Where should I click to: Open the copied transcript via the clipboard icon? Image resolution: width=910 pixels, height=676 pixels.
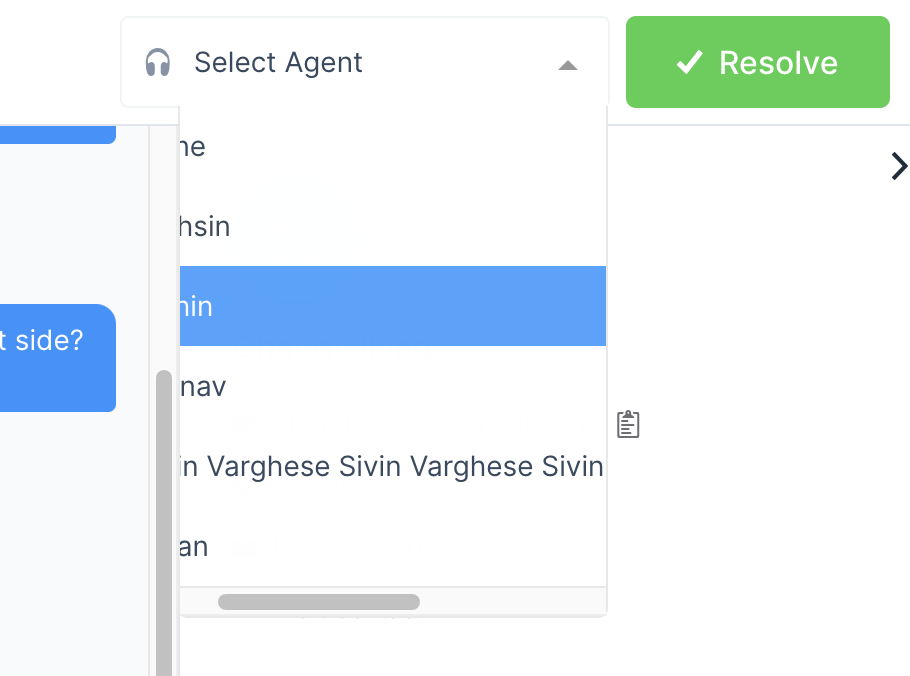click(x=628, y=424)
